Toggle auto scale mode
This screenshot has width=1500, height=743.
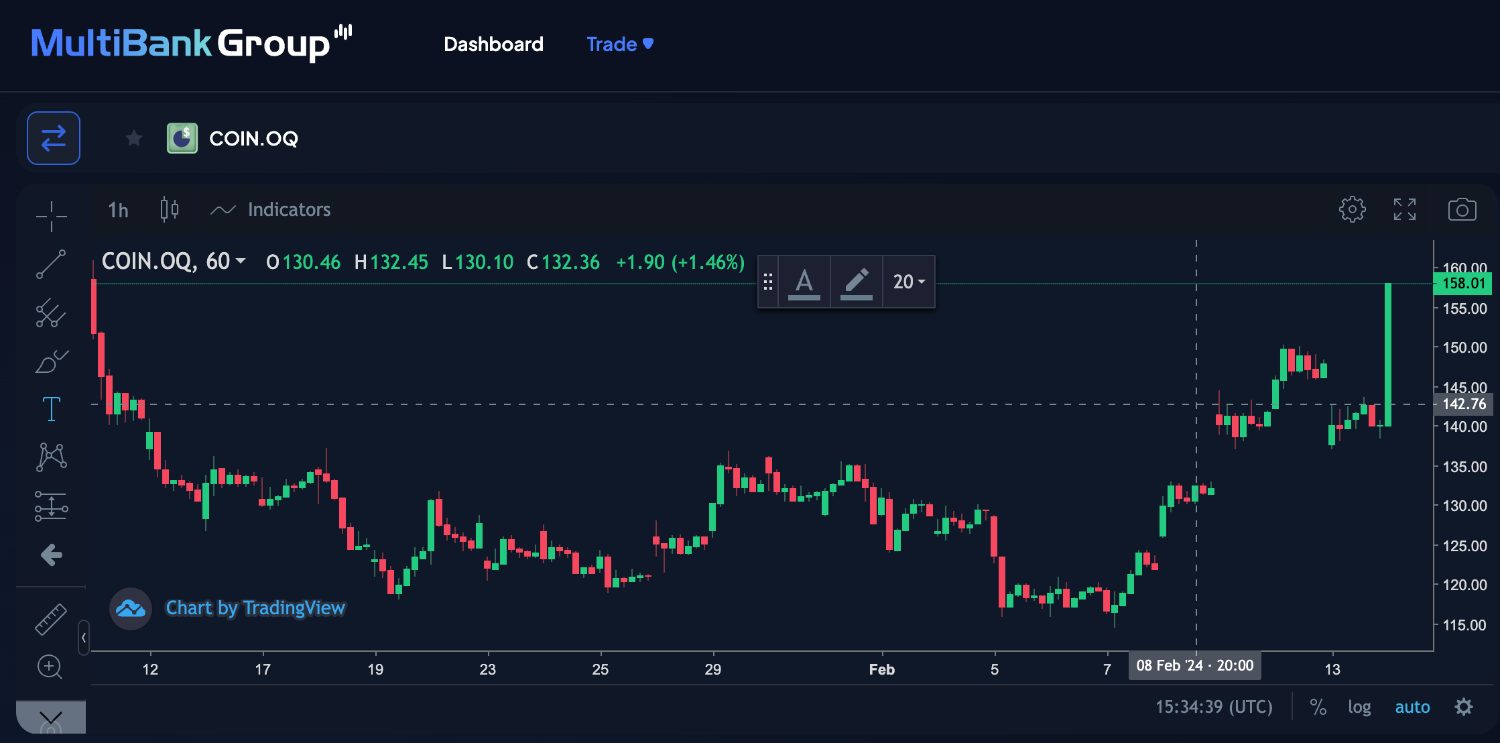(1412, 707)
